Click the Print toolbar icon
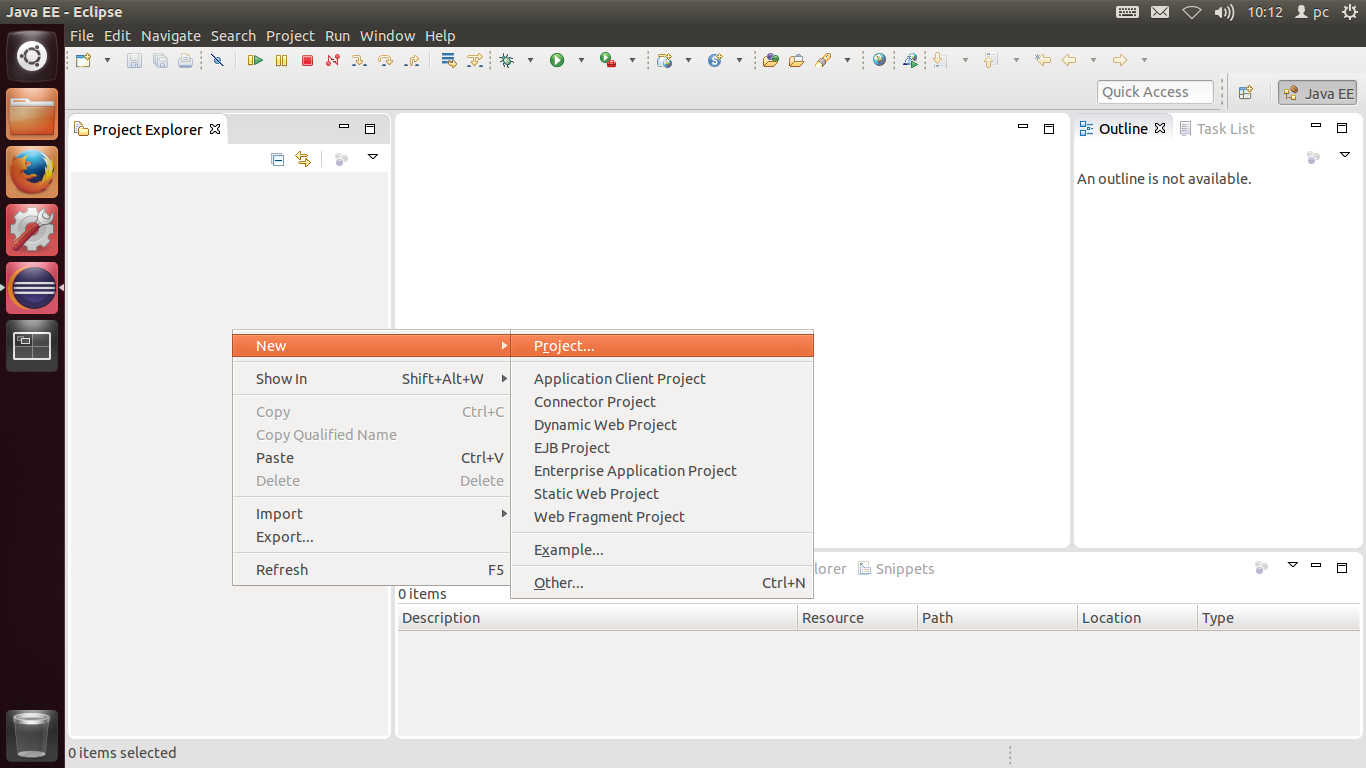 point(185,60)
